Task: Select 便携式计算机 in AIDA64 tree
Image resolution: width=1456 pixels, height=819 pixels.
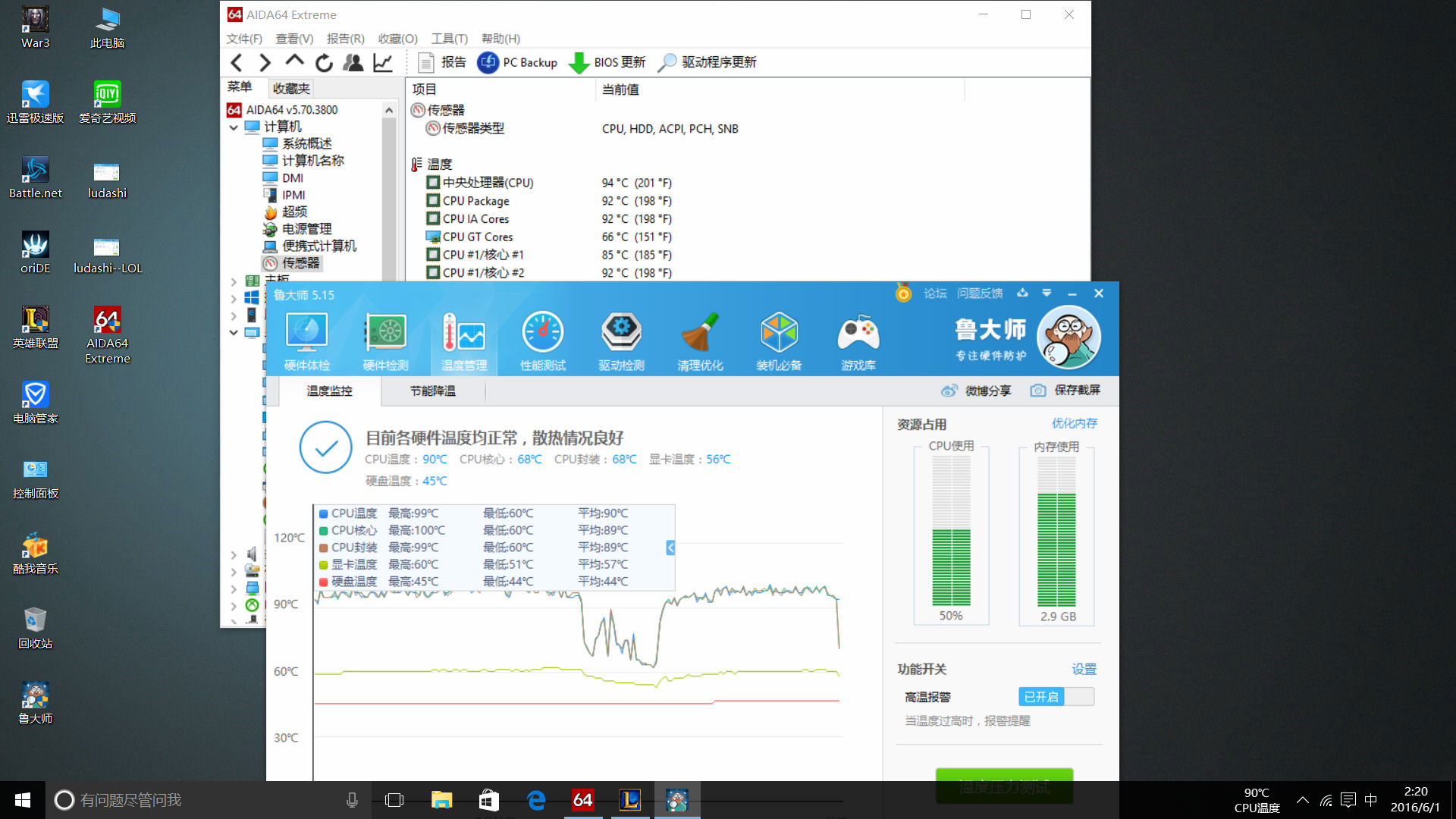Action: pyautogui.click(x=309, y=246)
